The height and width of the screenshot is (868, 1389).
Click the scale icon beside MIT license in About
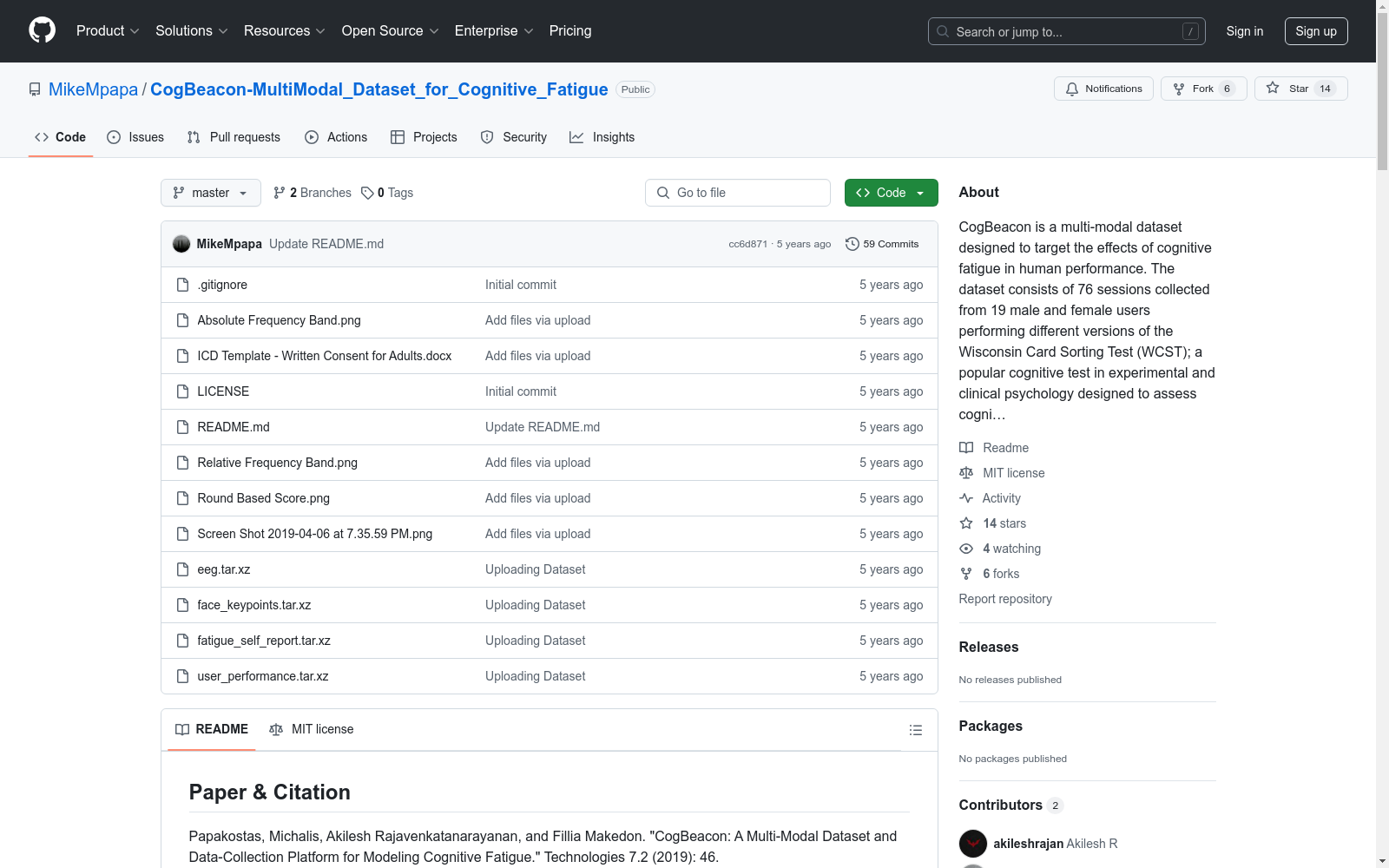(966, 473)
